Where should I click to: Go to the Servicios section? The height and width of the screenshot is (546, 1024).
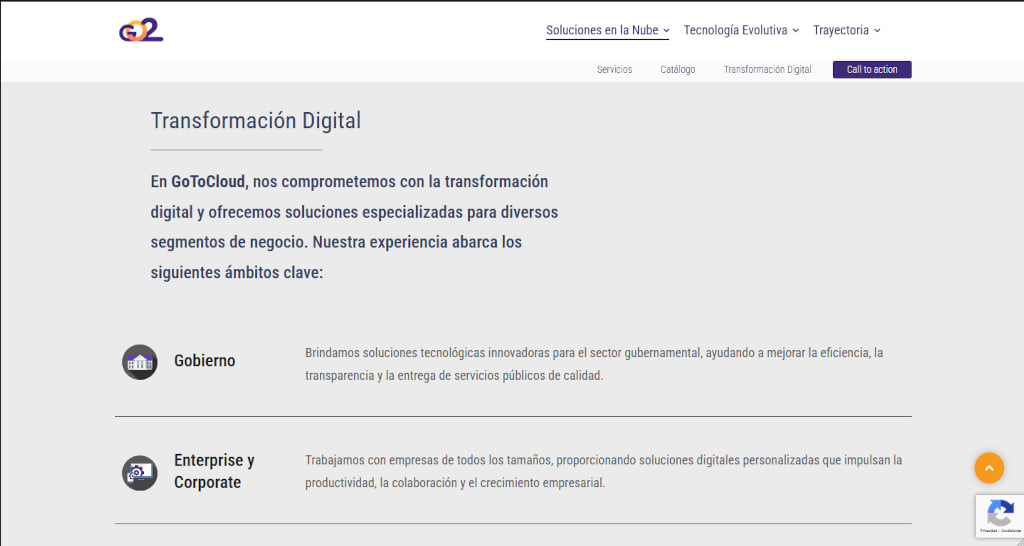click(614, 69)
